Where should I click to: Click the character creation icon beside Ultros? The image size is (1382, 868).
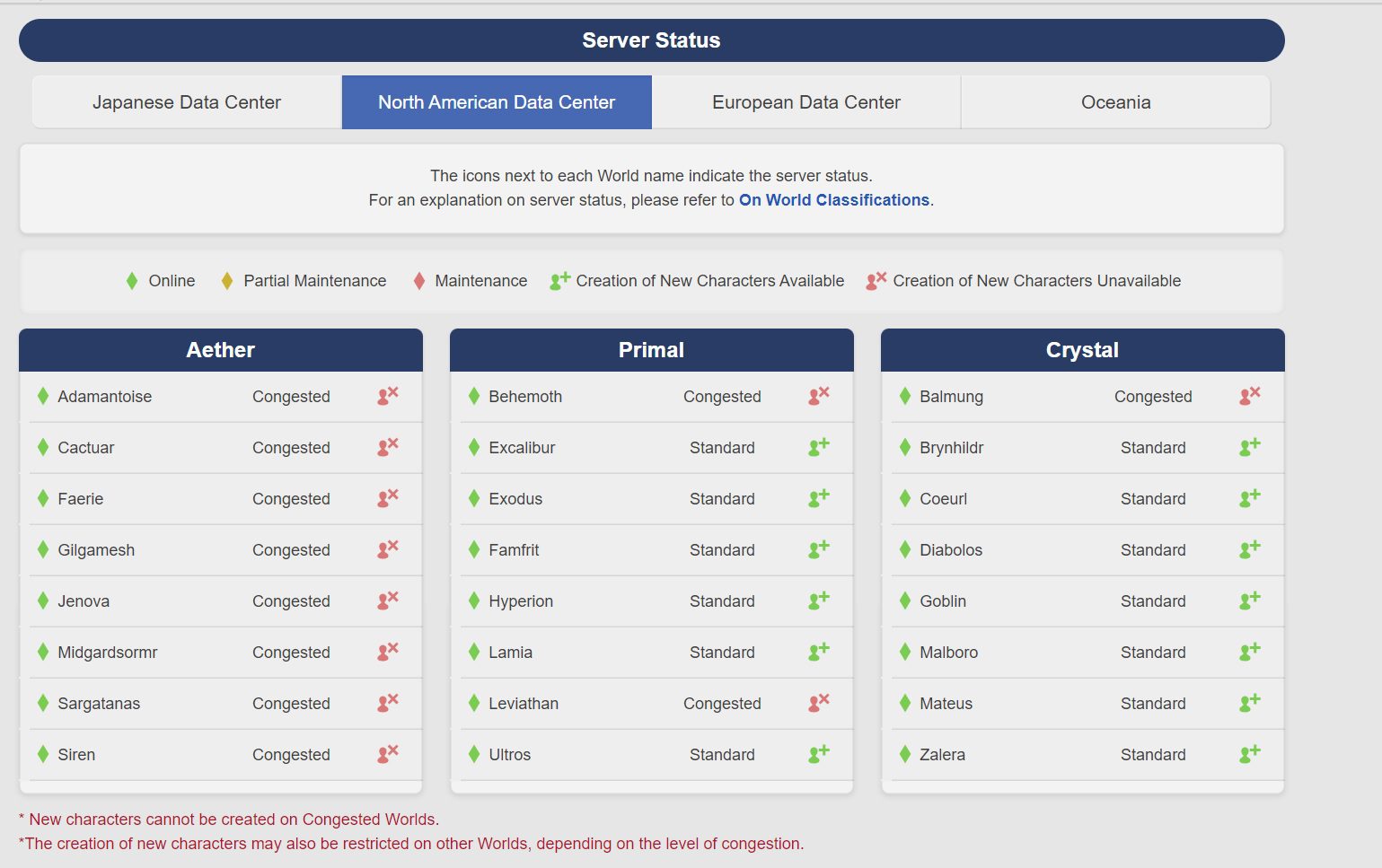pyautogui.click(x=818, y=754)
